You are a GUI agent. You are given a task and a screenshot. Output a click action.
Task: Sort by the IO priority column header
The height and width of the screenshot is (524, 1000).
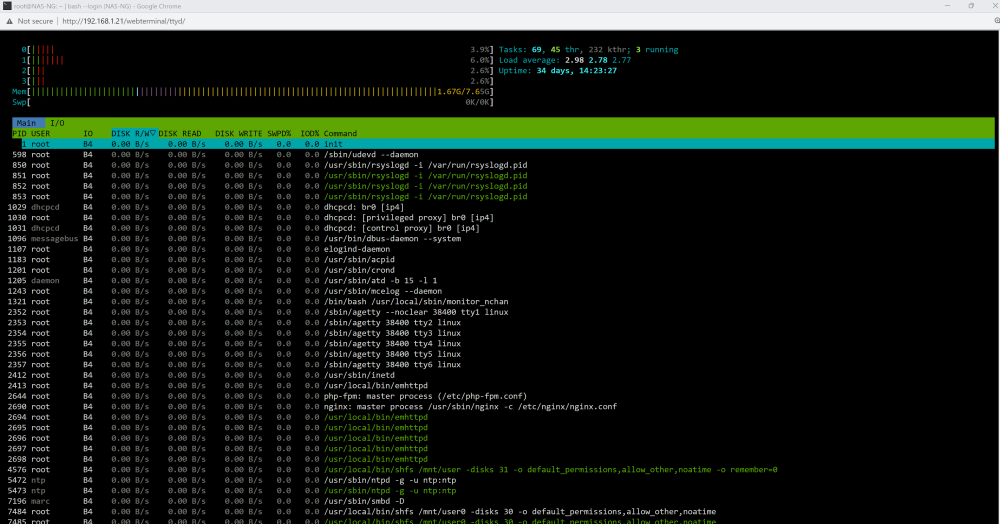(x=88, y=133)
